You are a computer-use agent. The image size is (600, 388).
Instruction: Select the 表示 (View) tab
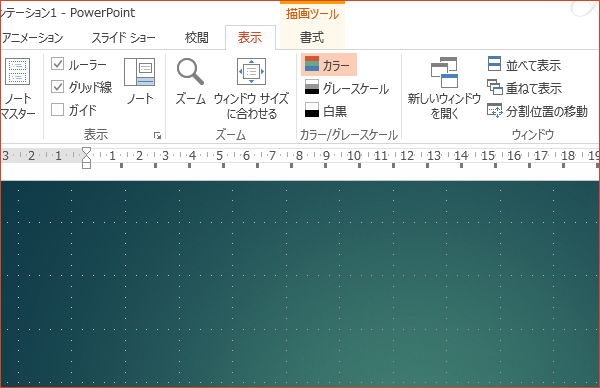pos(250,38)
